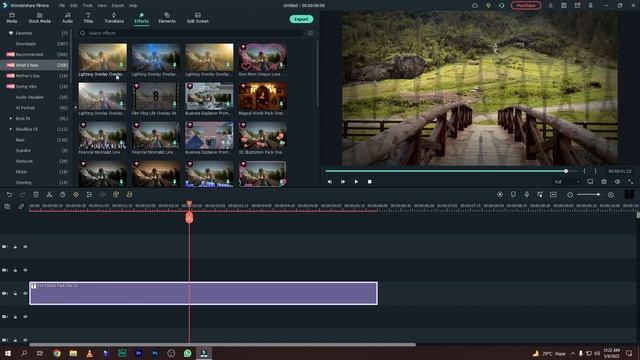Open the File menu

(62, 6)
